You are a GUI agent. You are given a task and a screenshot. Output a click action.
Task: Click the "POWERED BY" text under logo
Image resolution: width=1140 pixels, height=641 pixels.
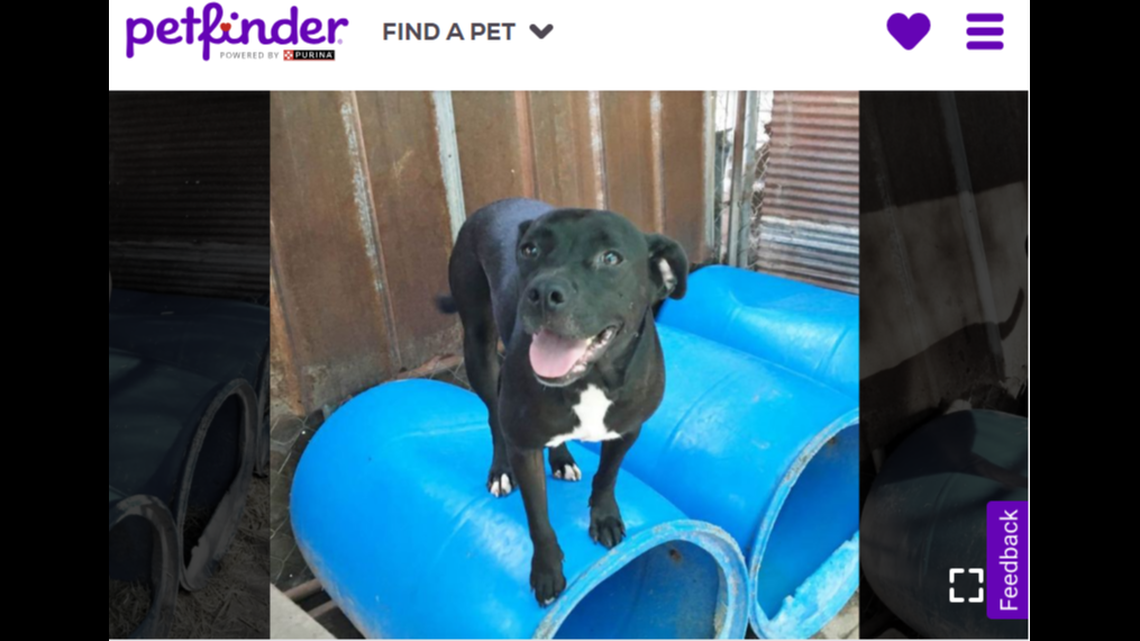[x=249, y=55]
